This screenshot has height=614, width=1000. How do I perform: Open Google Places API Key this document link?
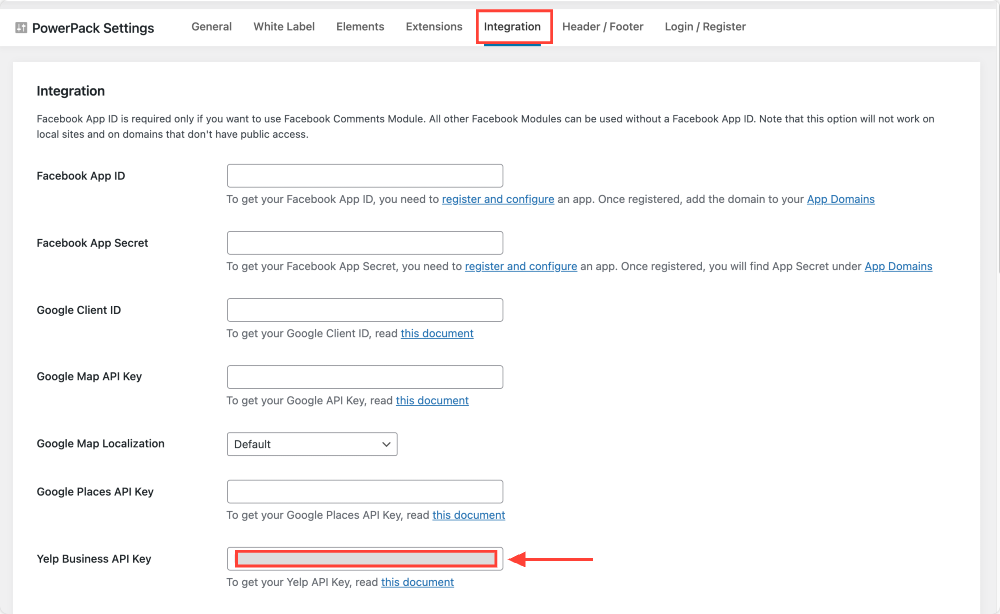point(469,515)
